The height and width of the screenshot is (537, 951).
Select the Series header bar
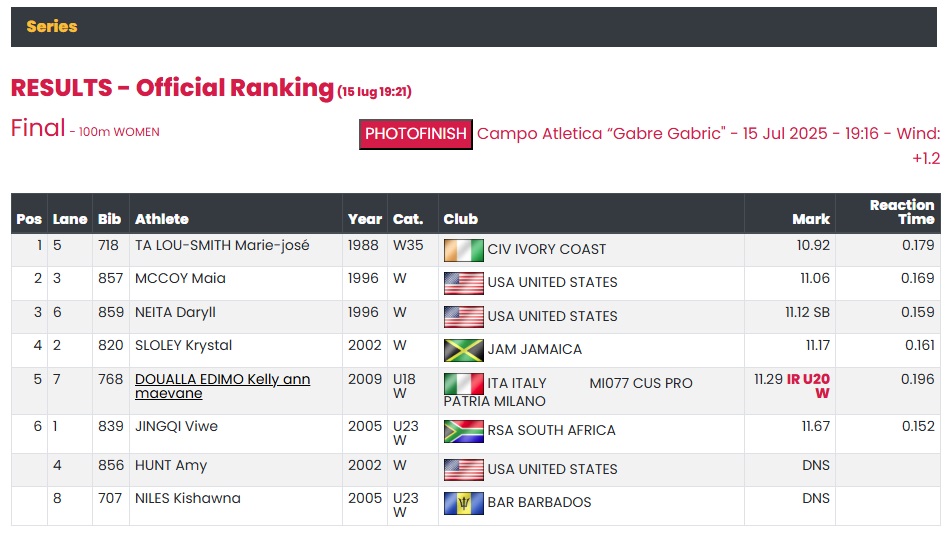point(474,27)
